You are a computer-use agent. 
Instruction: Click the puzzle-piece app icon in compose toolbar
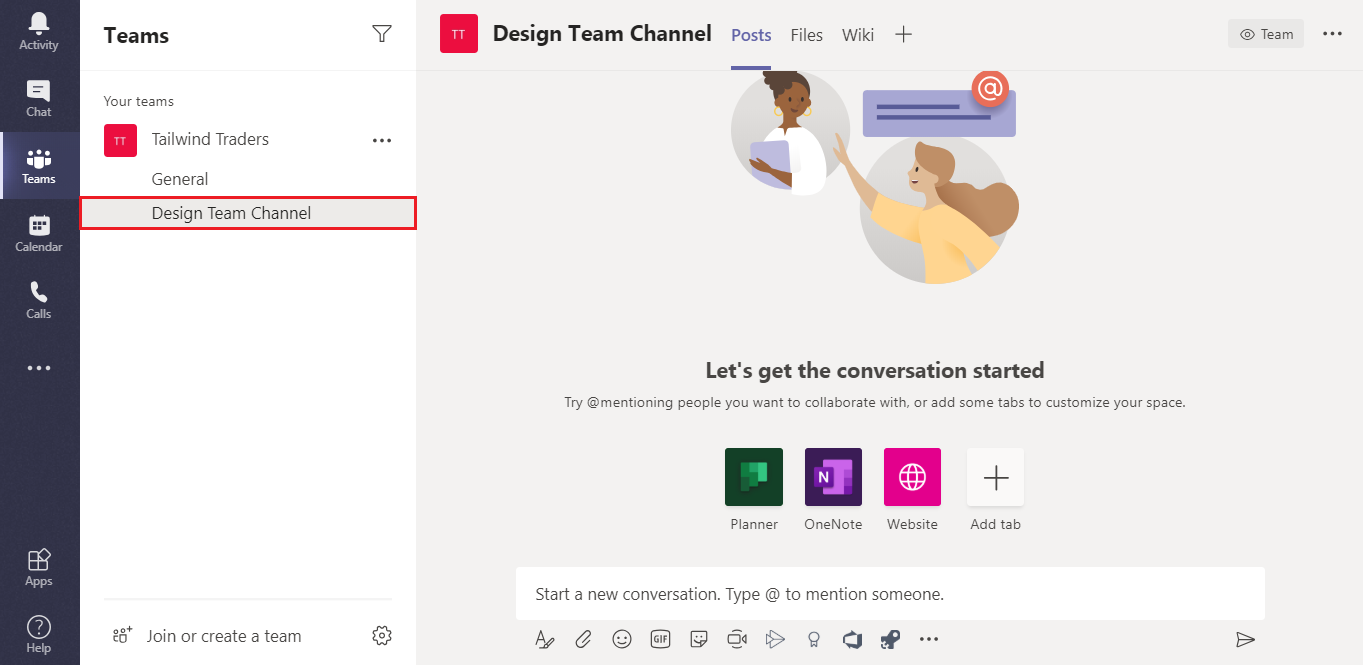(x=890, y=639)
